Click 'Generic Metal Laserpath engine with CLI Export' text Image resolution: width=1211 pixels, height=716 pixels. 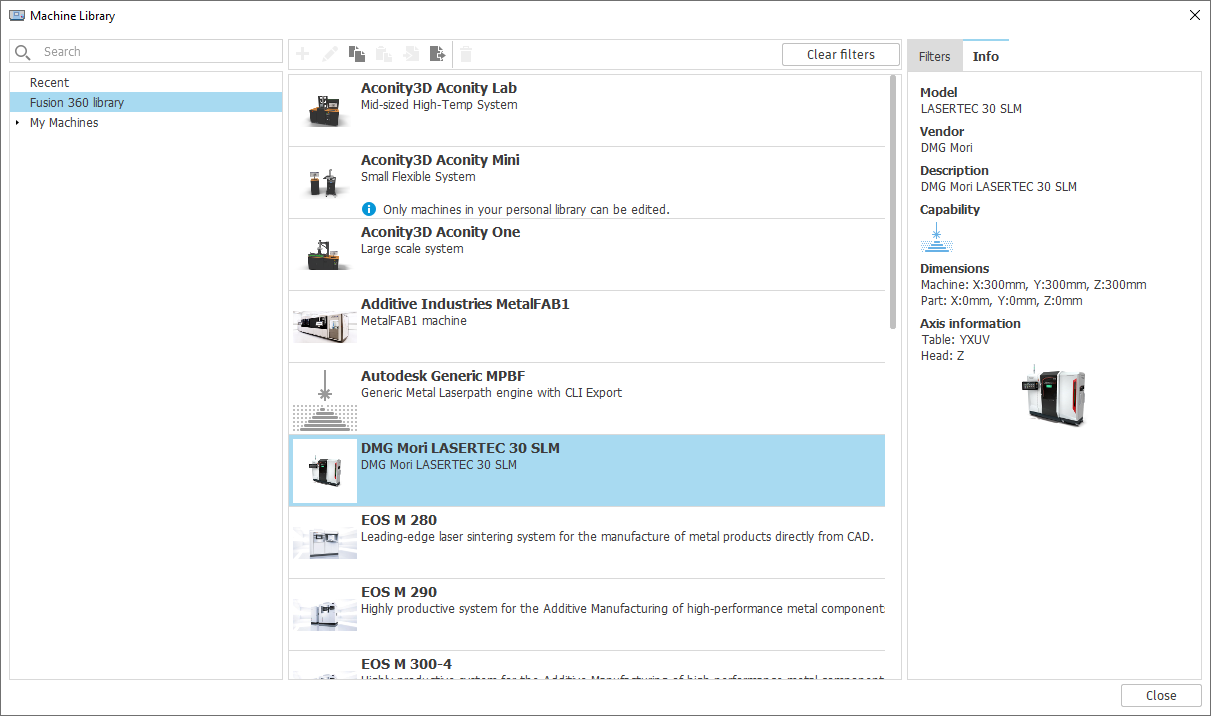click(x=491, y=393)
